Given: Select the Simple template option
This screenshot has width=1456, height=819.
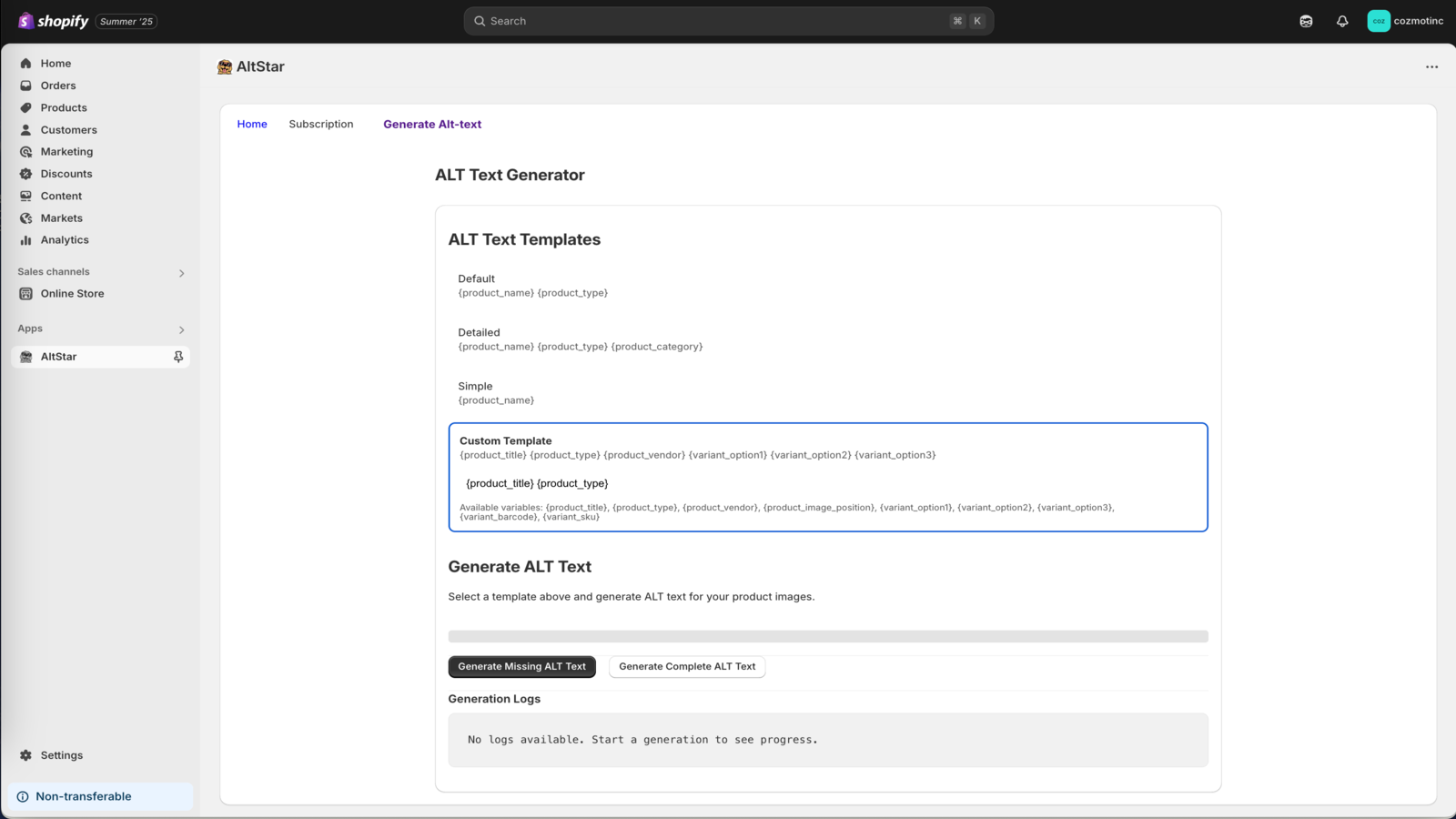Looking at the screenshot, I should [827, 393].
